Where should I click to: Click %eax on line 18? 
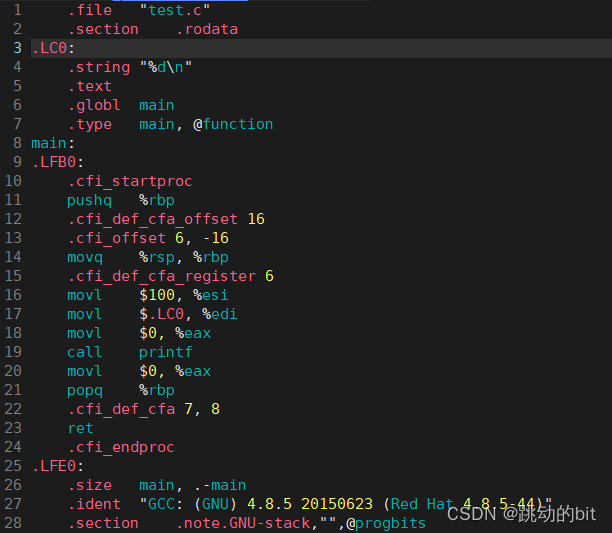point(193,333)
